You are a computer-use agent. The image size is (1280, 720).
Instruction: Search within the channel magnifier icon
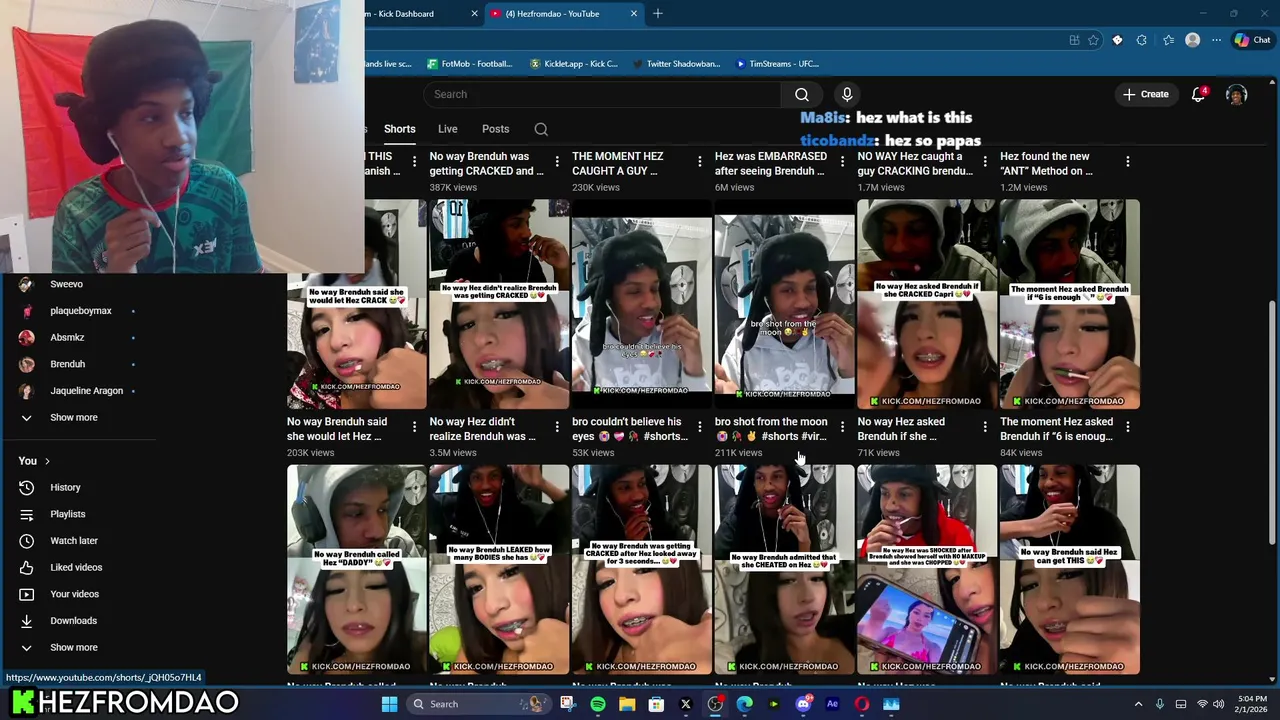[x=541, y=129]
